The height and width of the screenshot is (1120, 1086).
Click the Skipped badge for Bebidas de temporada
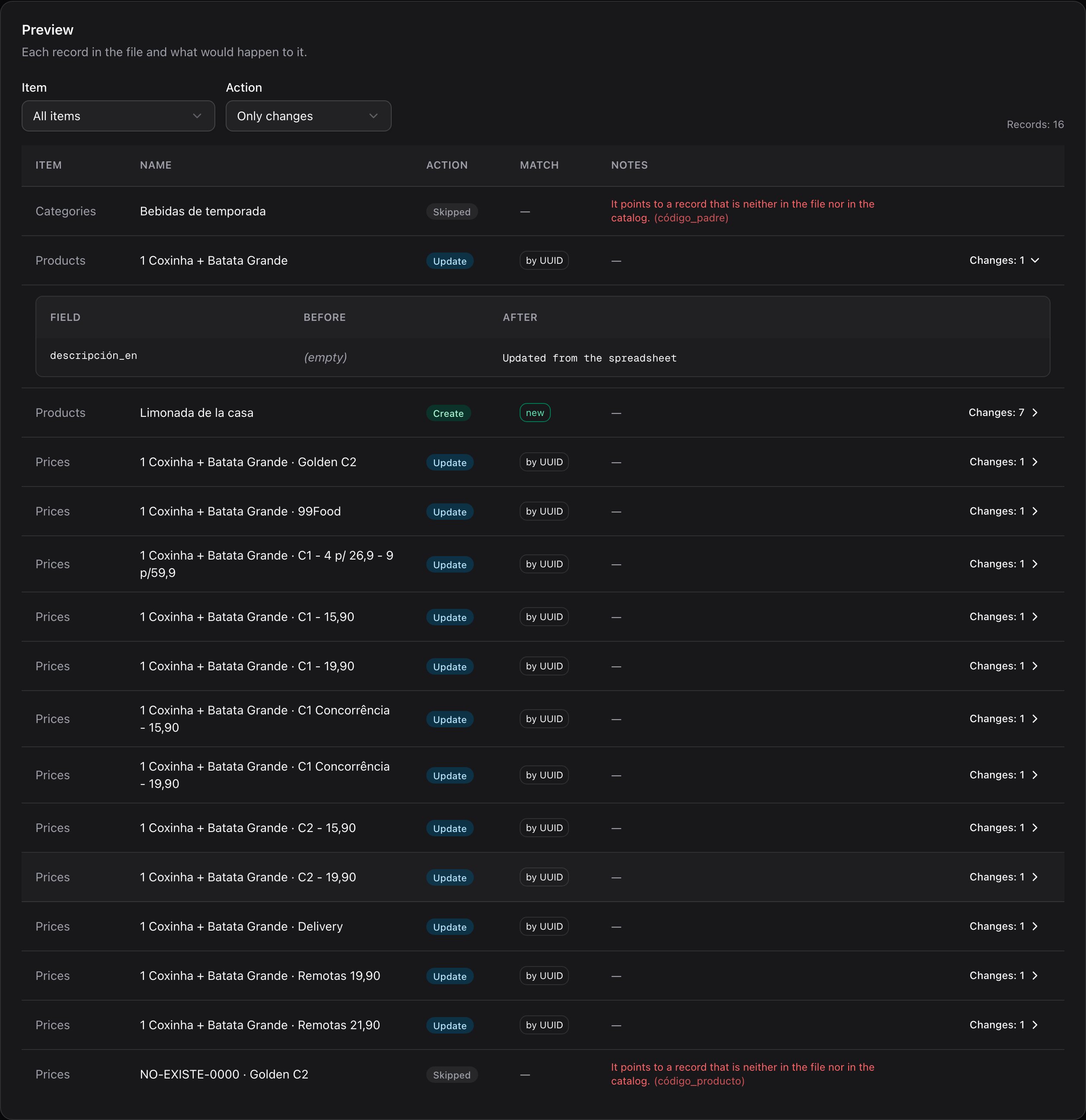pos(452,212)
